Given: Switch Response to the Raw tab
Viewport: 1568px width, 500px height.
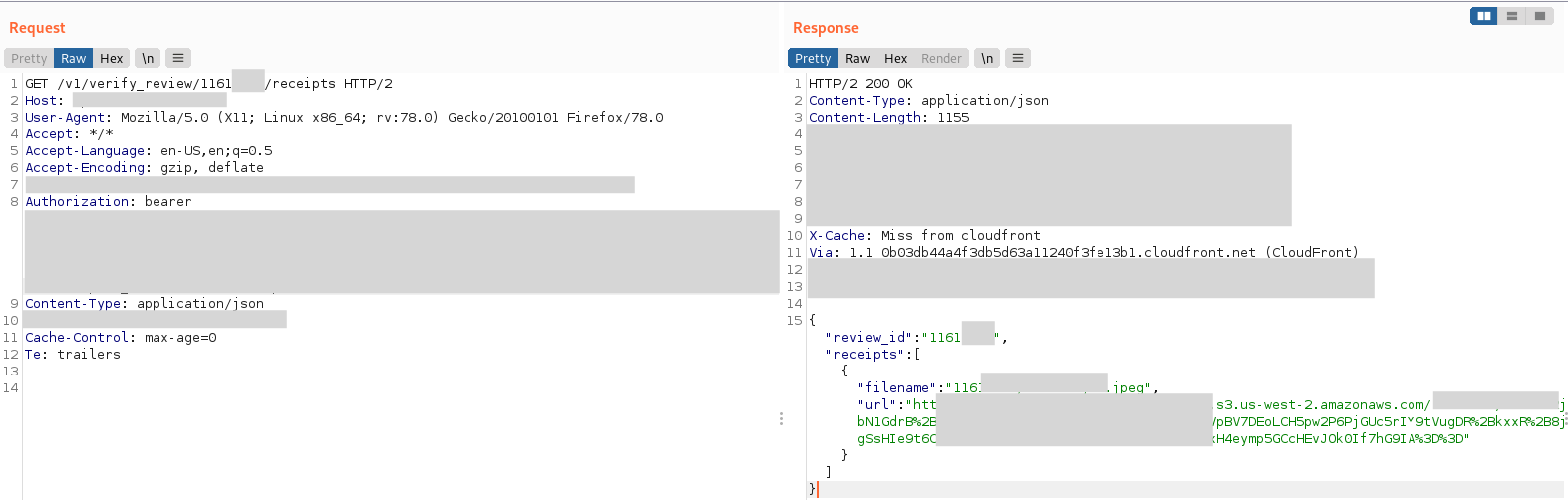Looking at the screenshot, I should pos(857,59).
